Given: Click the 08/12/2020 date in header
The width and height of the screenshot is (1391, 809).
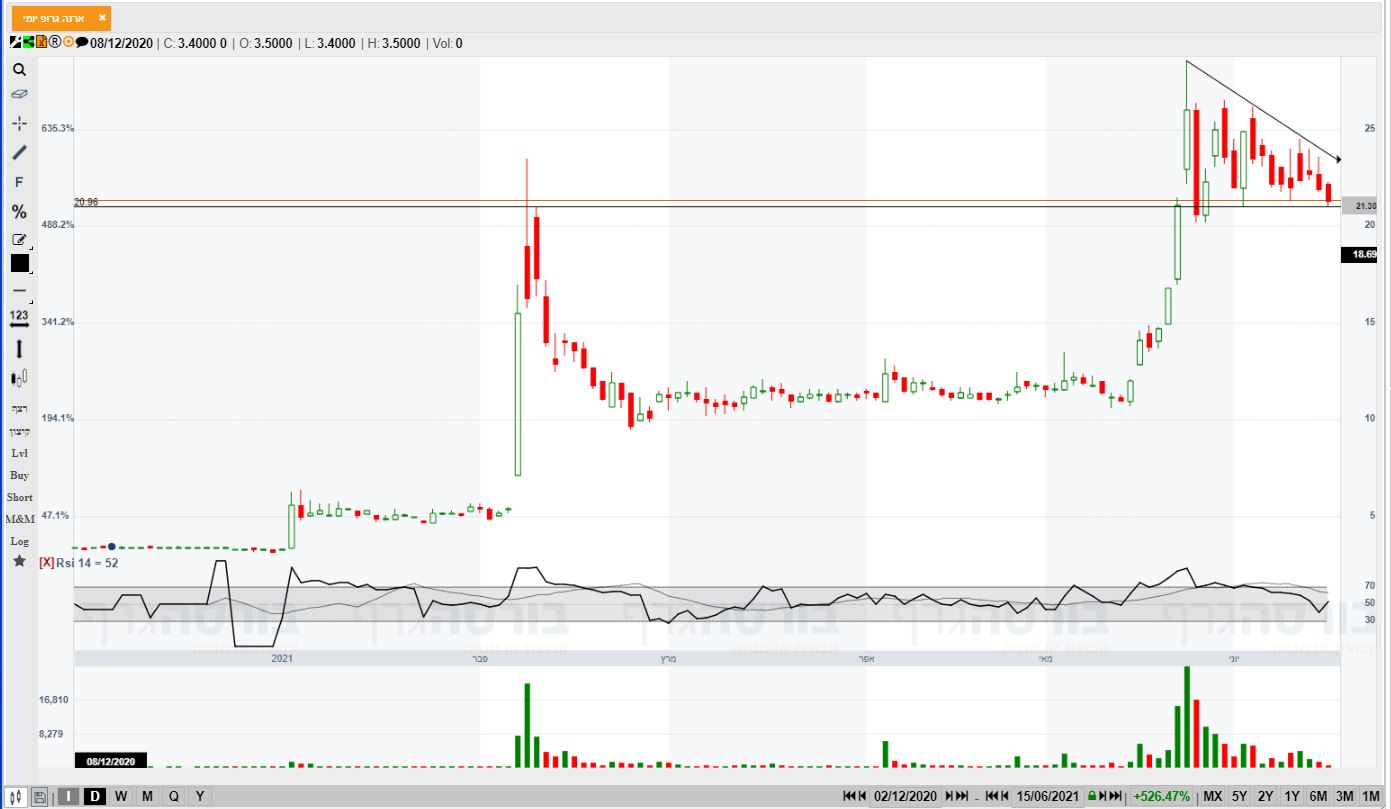Looking at the screenshot, I should 122,43.
